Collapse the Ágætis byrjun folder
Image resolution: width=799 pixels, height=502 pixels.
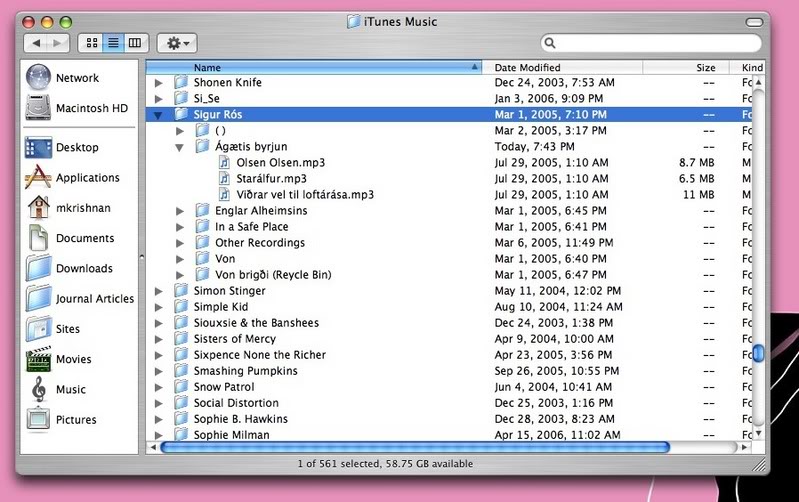[x=179, y=147]
